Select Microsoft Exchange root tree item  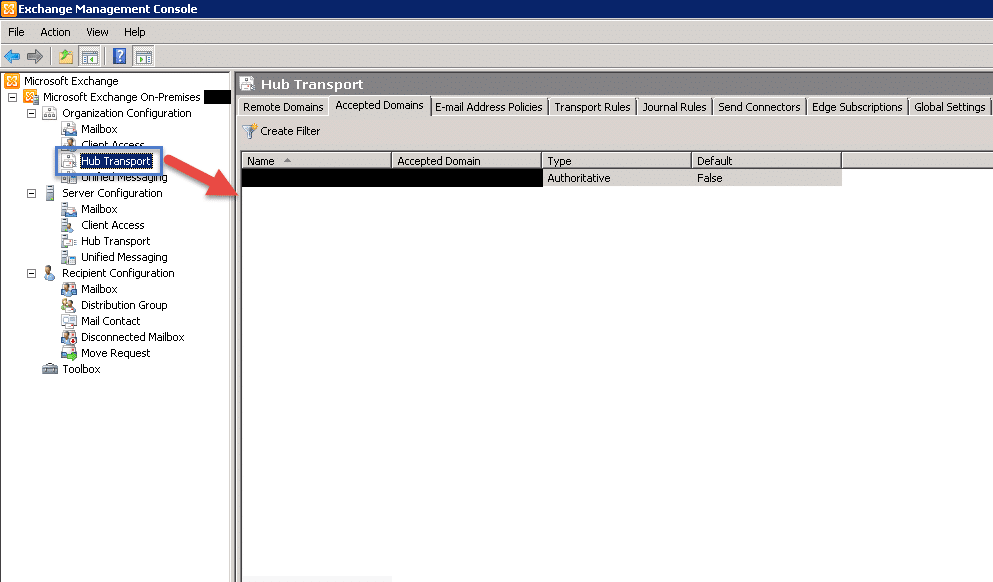71,81
